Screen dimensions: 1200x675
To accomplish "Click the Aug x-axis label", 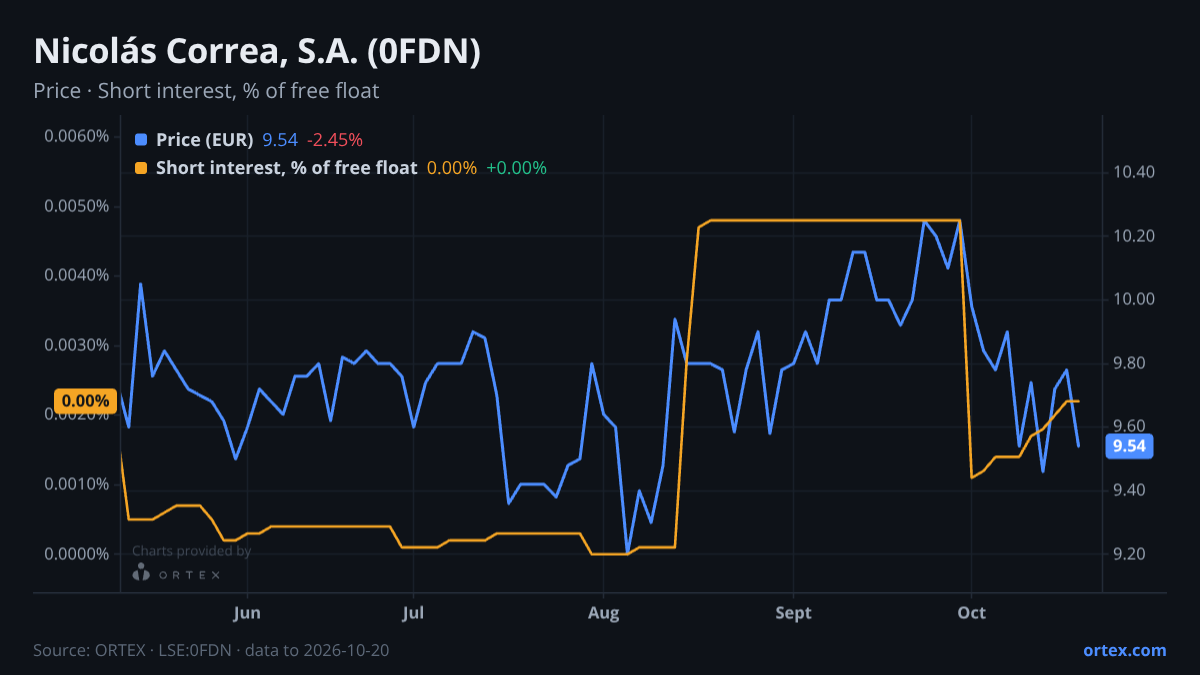I will point(603,612).
